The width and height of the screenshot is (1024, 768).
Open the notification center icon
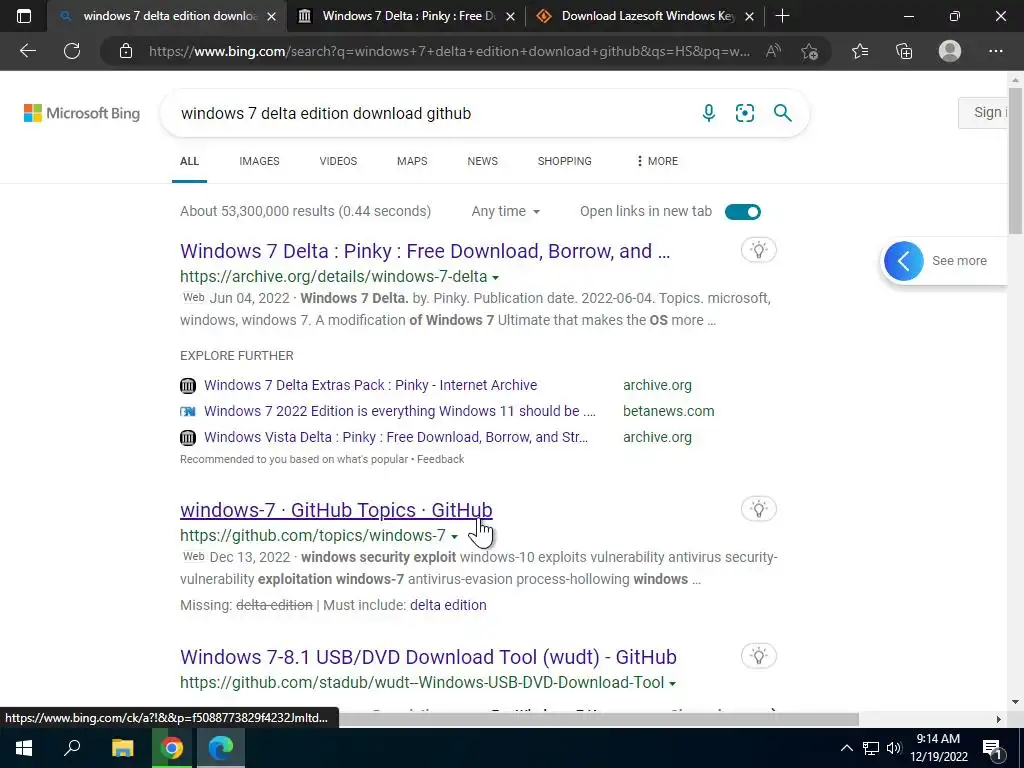click(992, 748)
